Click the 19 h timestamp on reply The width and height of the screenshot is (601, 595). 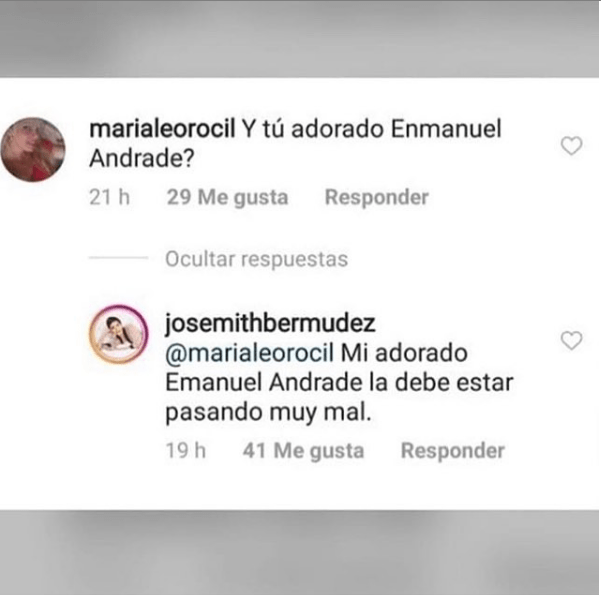(186, 450)
